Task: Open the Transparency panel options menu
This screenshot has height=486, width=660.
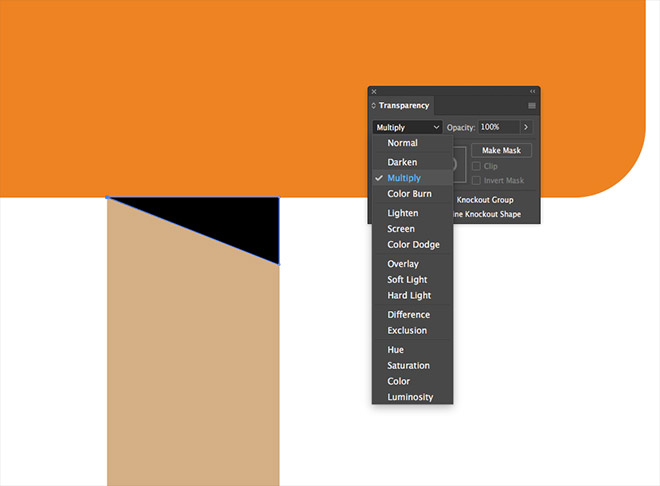Action: pyautogui.click(x=532, y=106)
